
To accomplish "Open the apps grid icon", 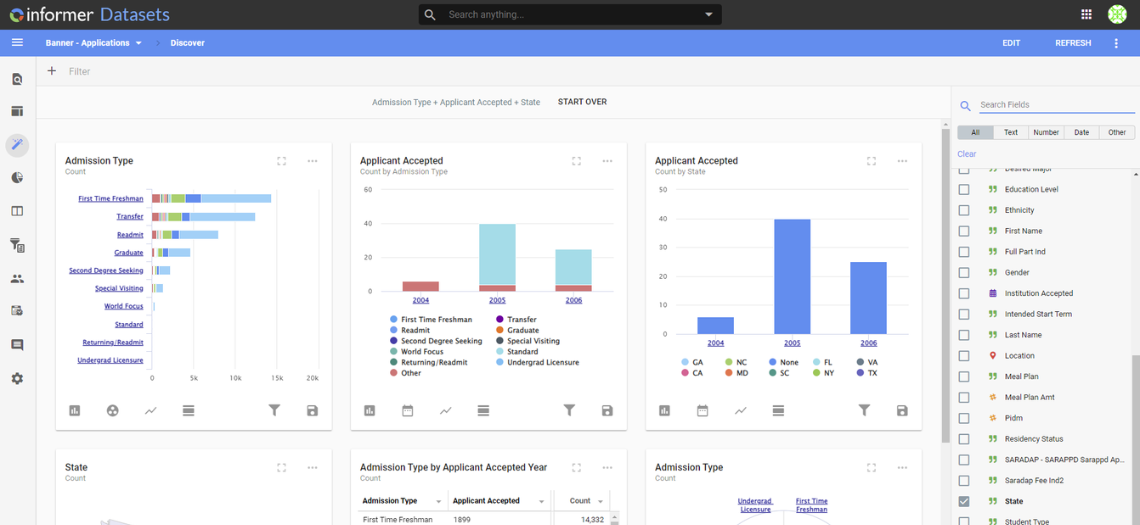I will pyautogui.click(x=1086, y=14).
